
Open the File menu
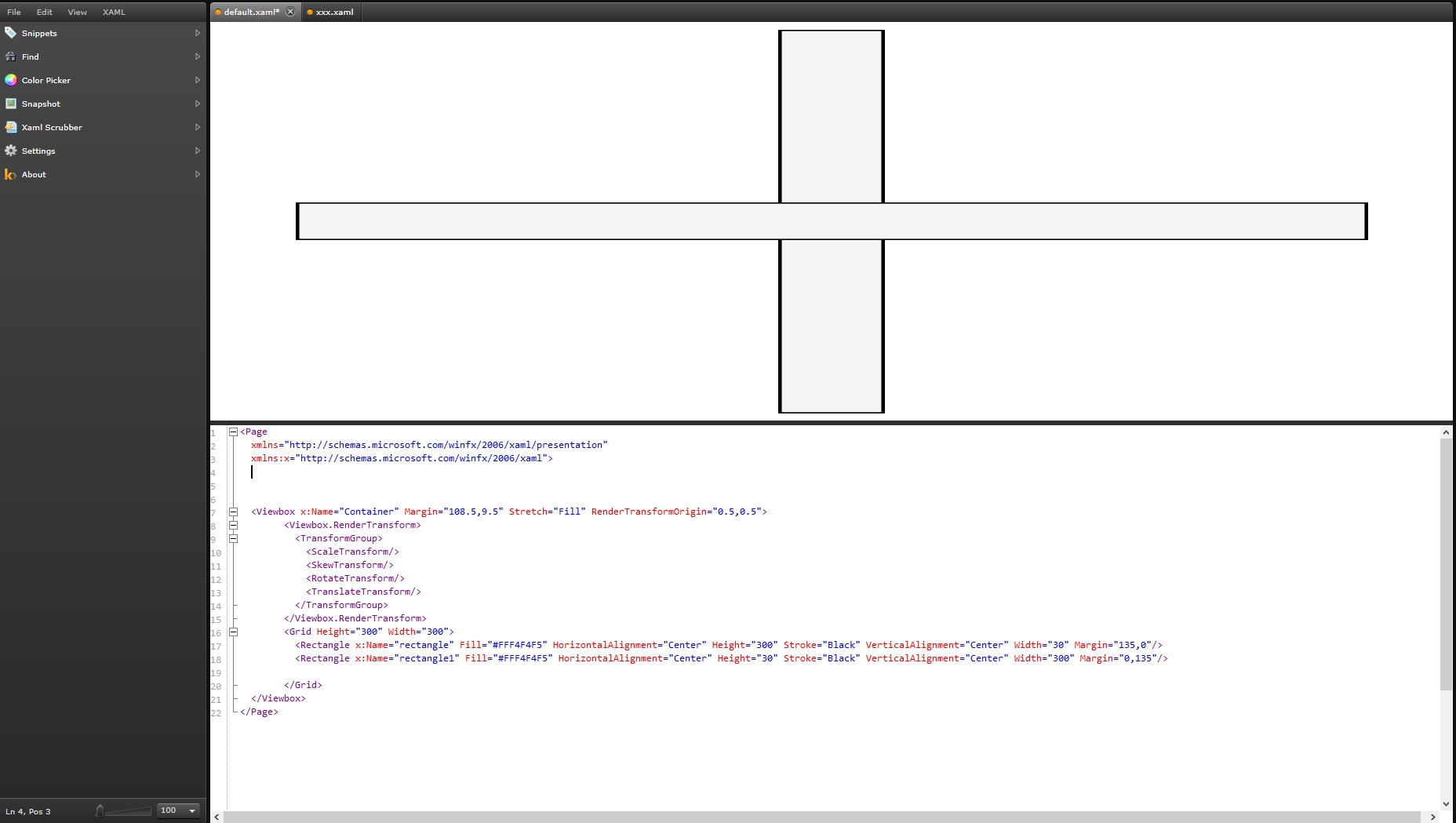(x=13, y=12)
